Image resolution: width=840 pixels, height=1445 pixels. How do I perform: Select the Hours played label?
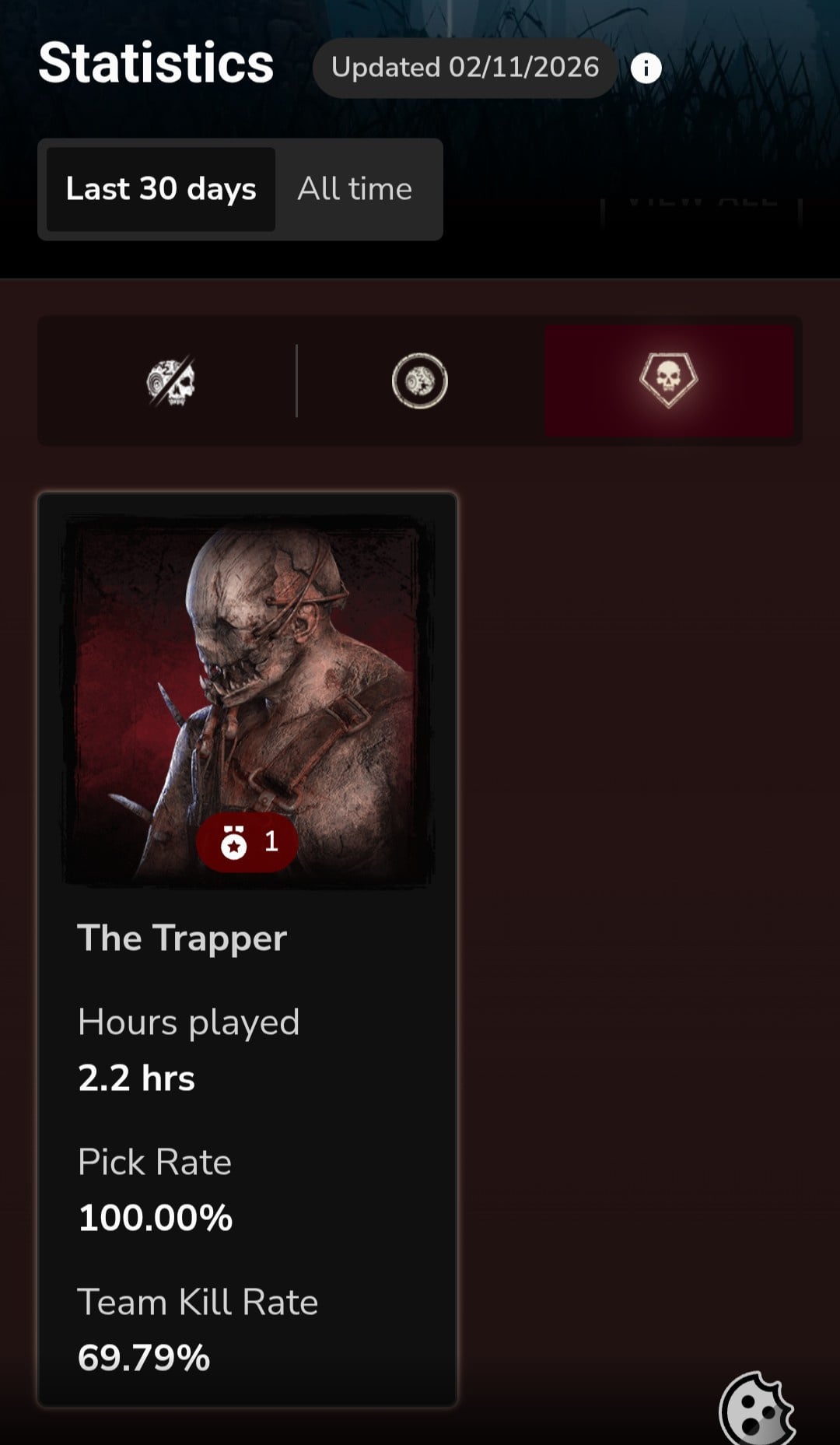[x=188, y=1022]
